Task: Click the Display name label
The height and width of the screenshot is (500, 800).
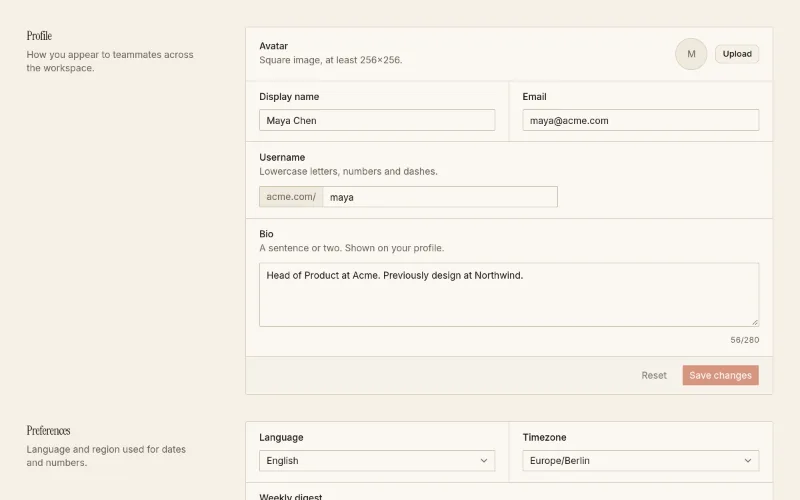Action: click(x=289, y=97)
